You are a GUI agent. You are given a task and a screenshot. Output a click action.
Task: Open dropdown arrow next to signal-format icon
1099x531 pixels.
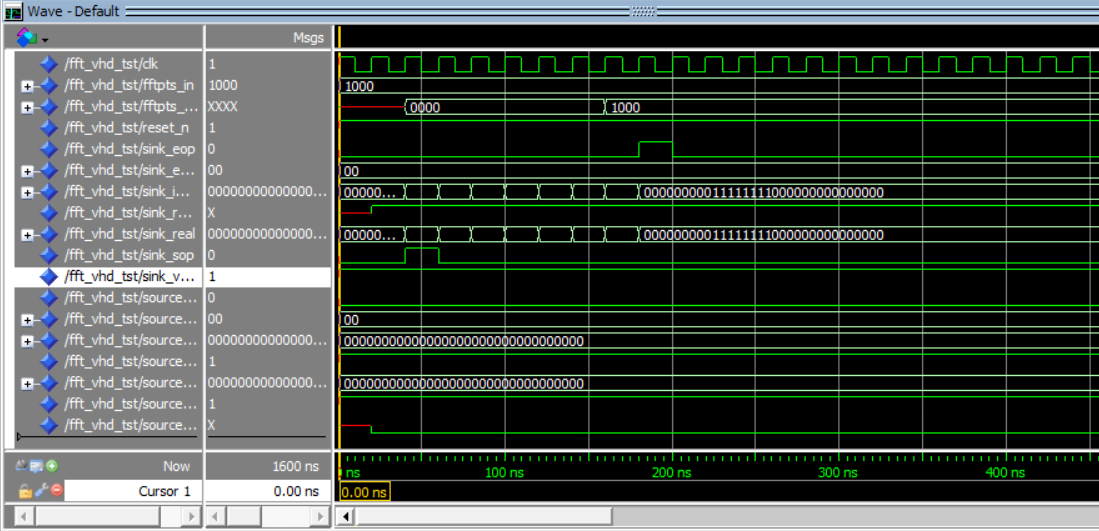click(x=45, y=39)
